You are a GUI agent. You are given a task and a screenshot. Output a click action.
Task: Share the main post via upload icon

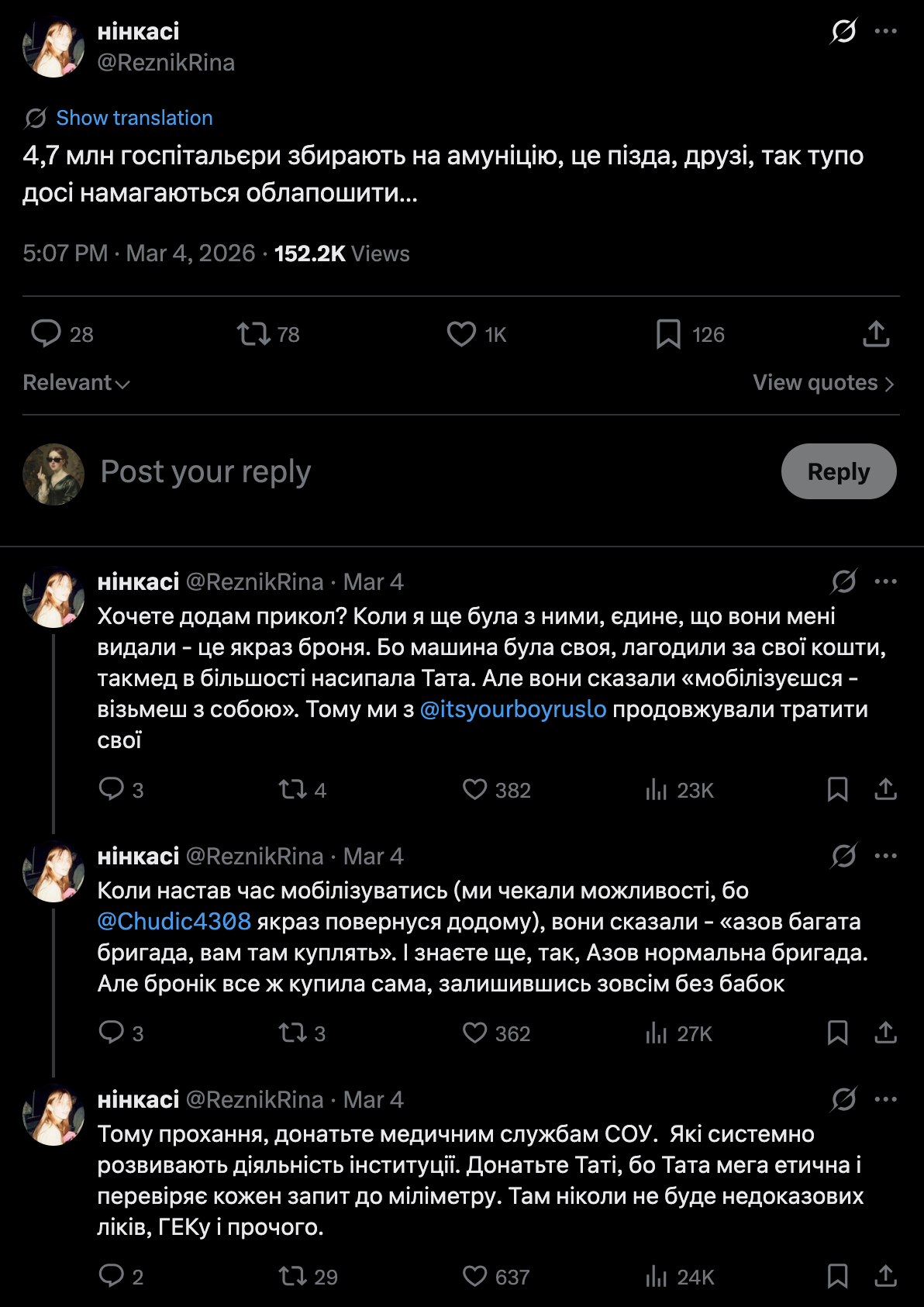(876, 334)
